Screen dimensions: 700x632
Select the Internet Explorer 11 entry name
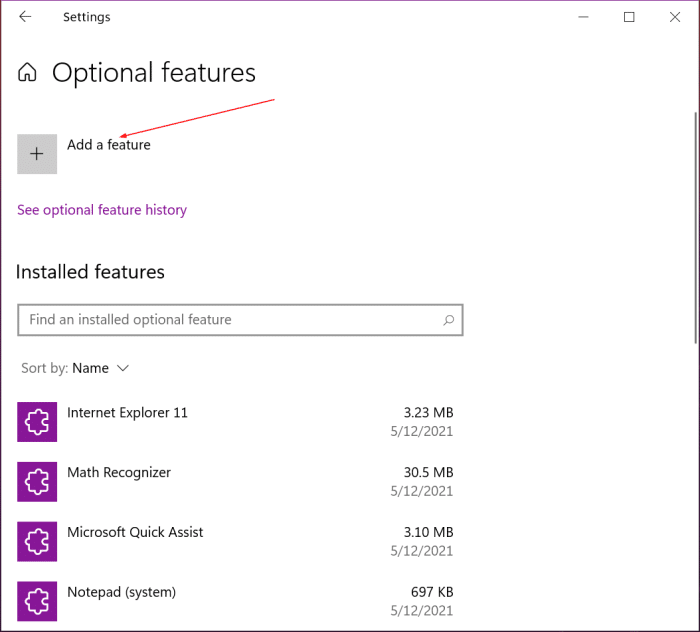(127, 413)
